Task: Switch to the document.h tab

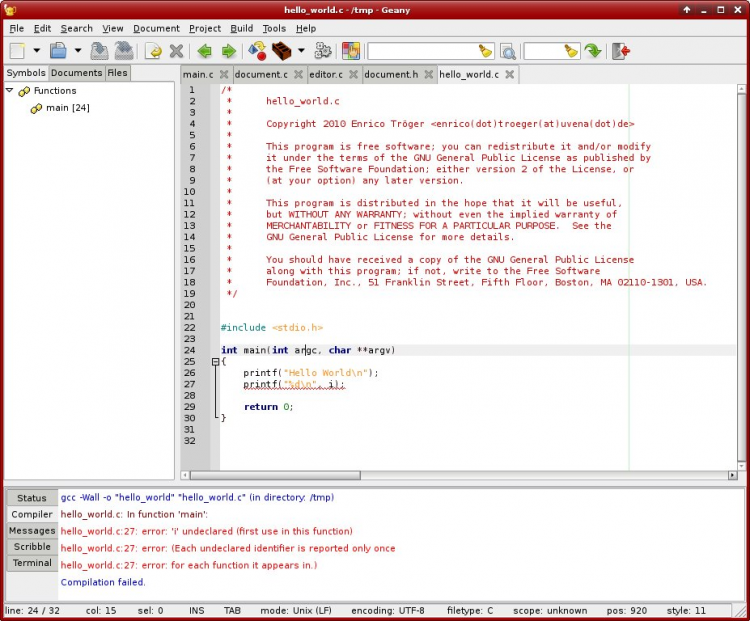Action: pyautogui.click(x=391, y=74)
